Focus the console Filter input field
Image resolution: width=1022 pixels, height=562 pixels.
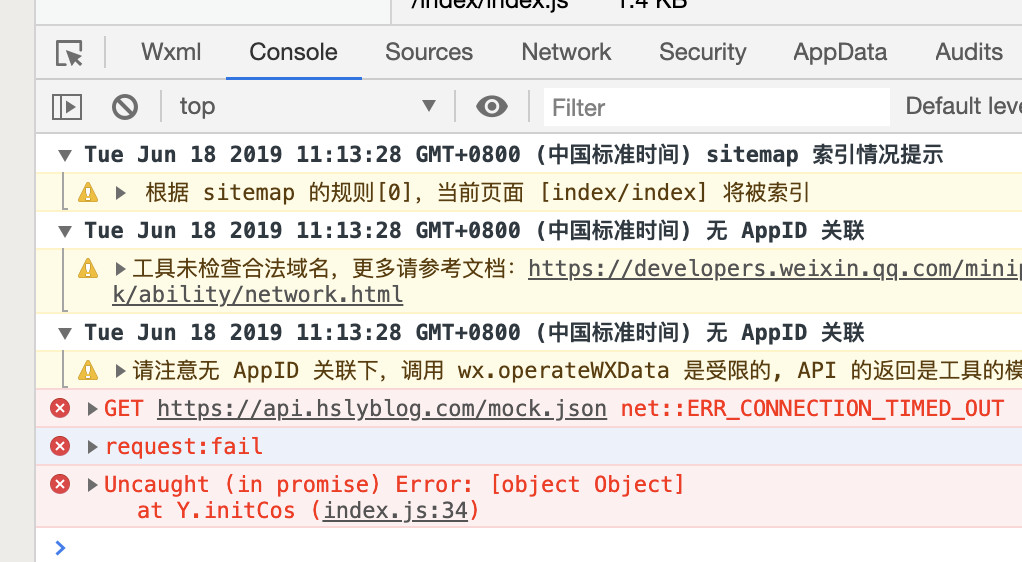coord(717,107)
